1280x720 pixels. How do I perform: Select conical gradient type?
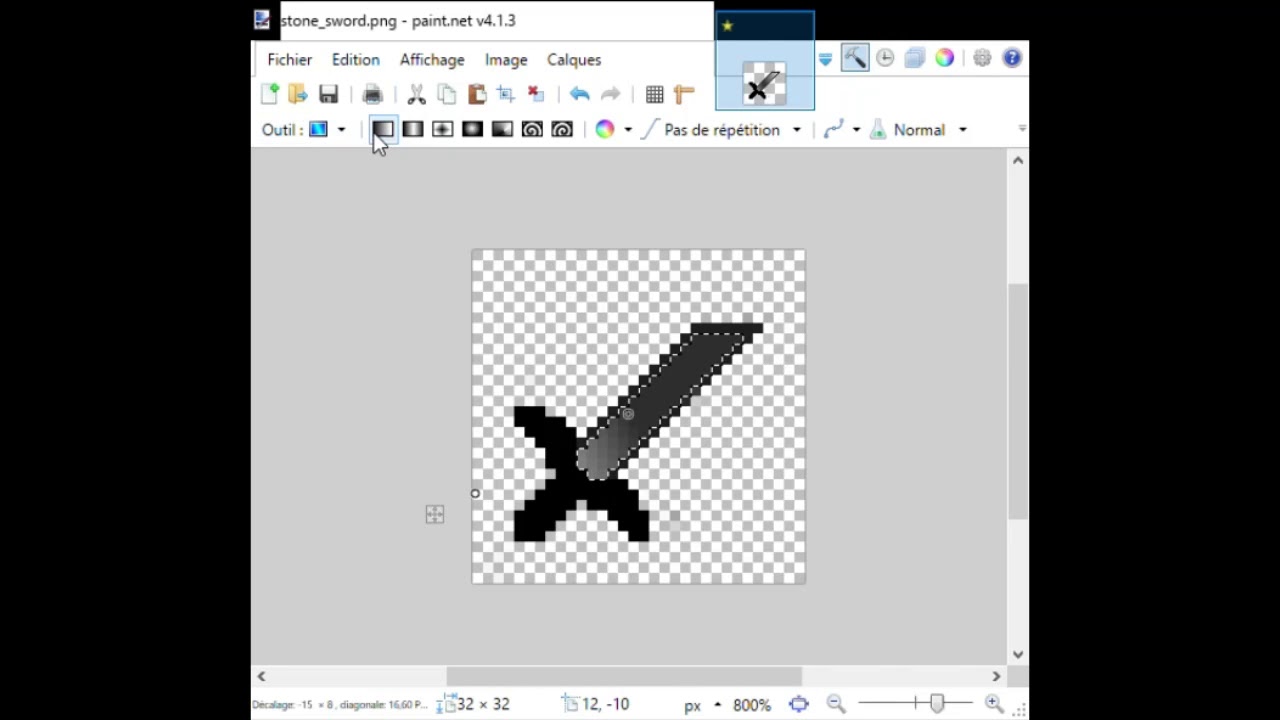[x=502, y=129]
